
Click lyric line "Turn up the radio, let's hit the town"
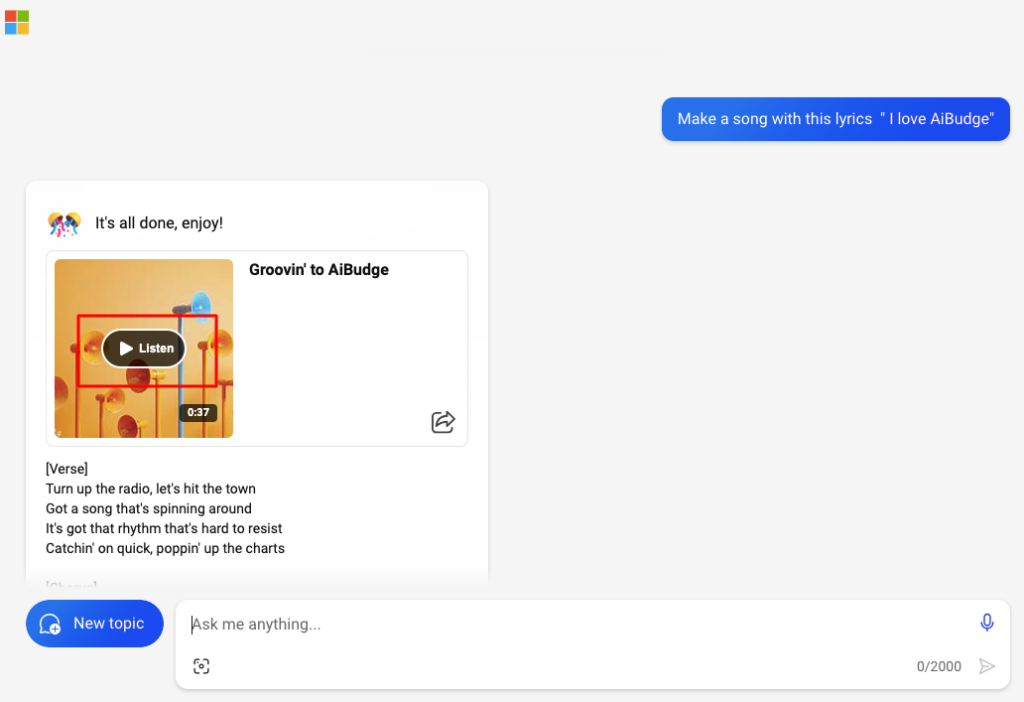(x=151, y=488)
